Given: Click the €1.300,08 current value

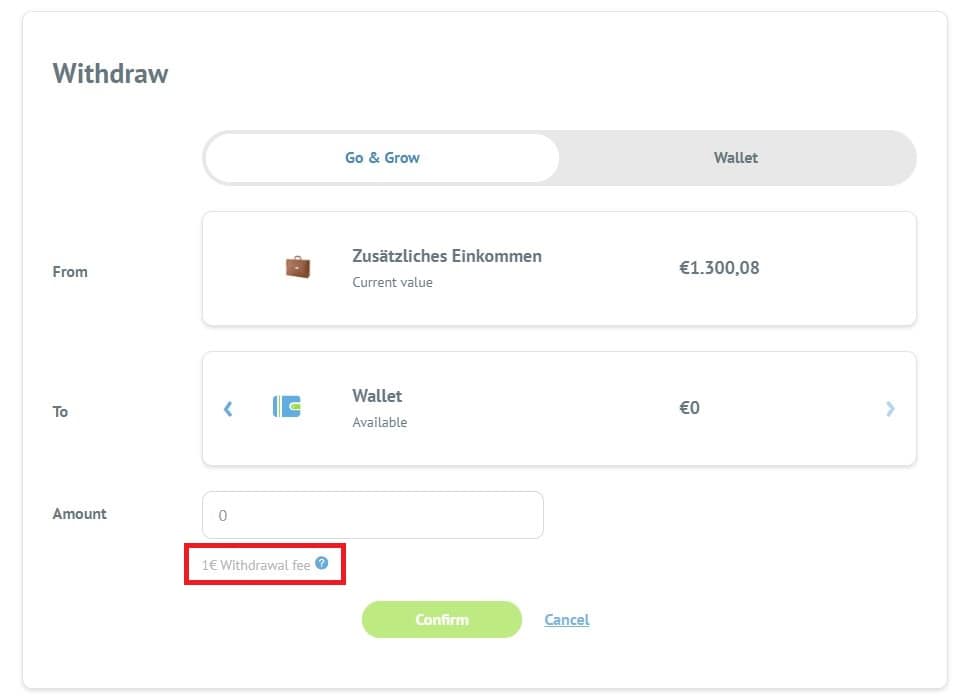Looking at the screenshot, I should [x=719, y=267].
